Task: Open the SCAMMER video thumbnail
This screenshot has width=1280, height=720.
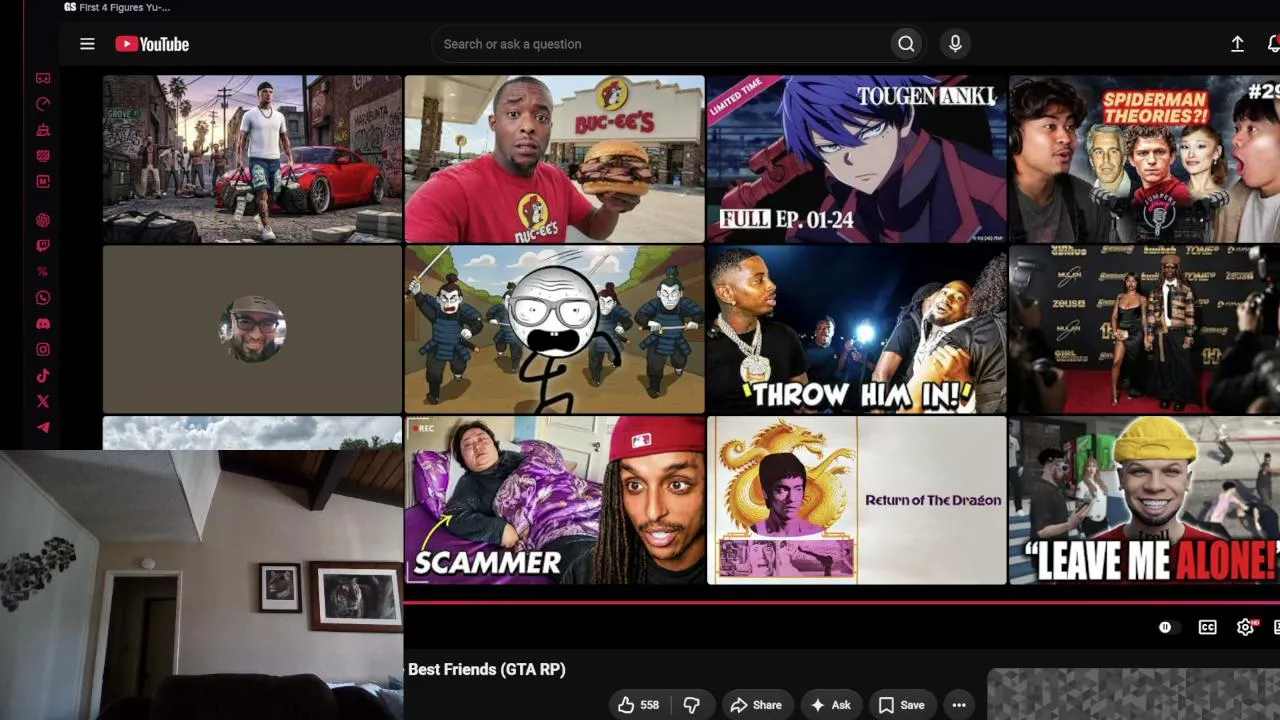Action: tap(554, 500)
